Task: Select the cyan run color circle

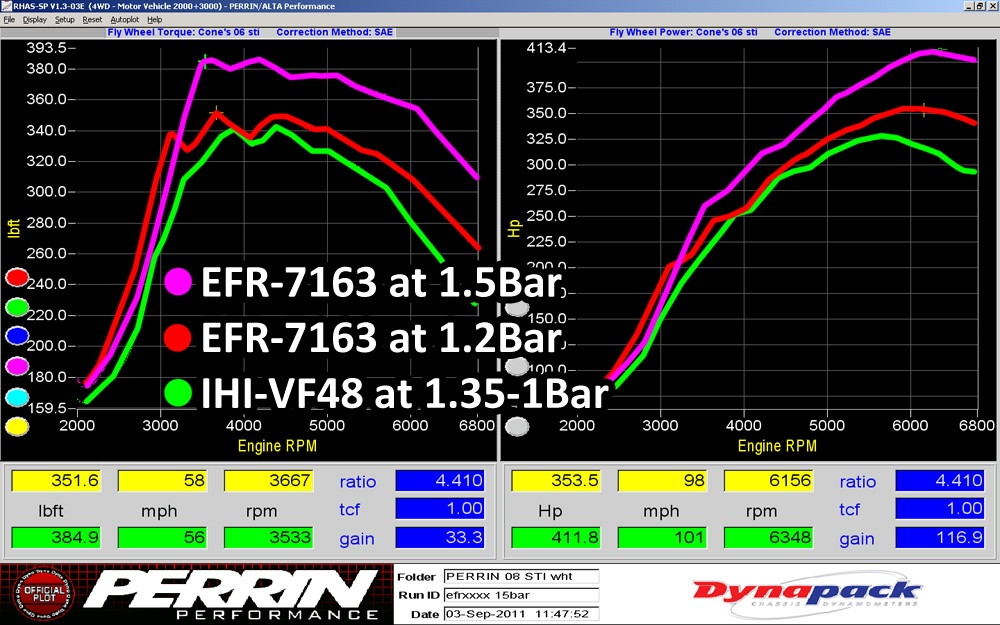Action: pos(17,397)
